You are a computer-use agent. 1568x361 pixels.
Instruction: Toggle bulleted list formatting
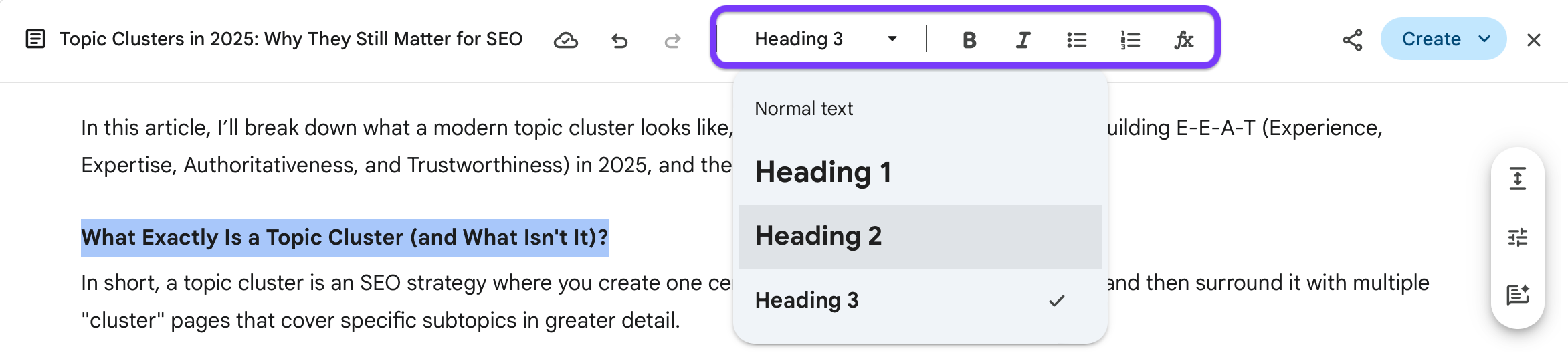(x=1076, y=40)
